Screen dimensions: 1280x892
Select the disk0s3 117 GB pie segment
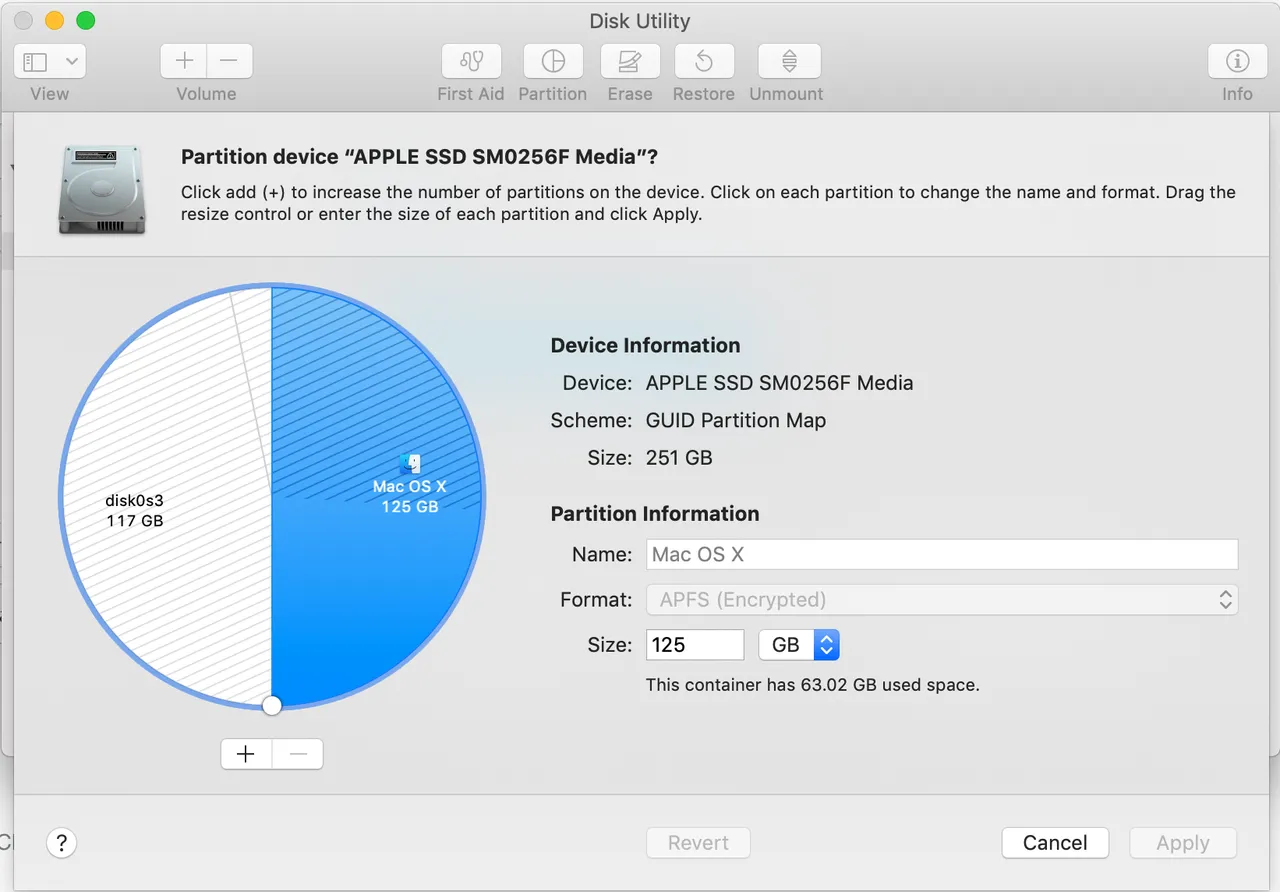[x=135, y=509]
